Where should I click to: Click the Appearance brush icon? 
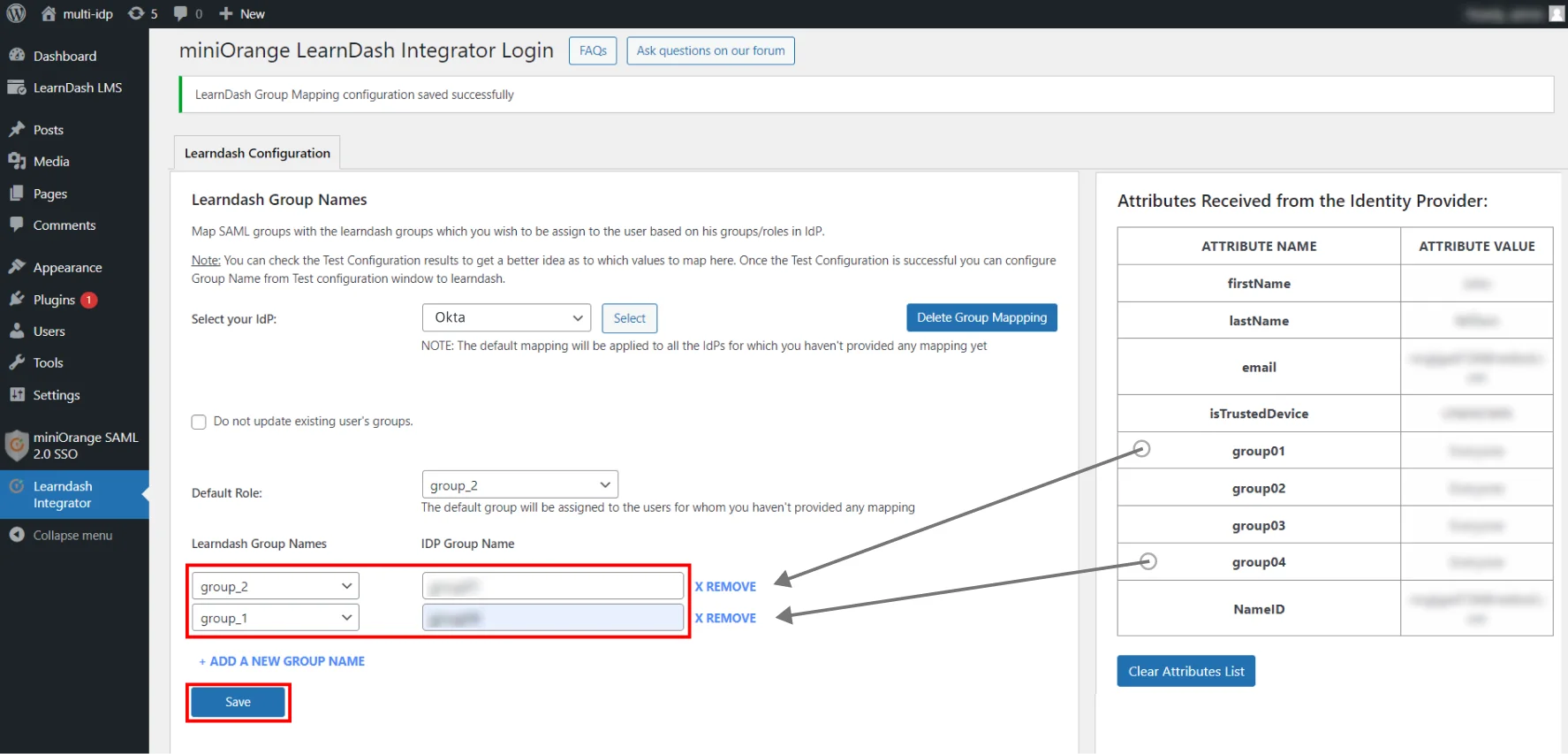(17, 267)
